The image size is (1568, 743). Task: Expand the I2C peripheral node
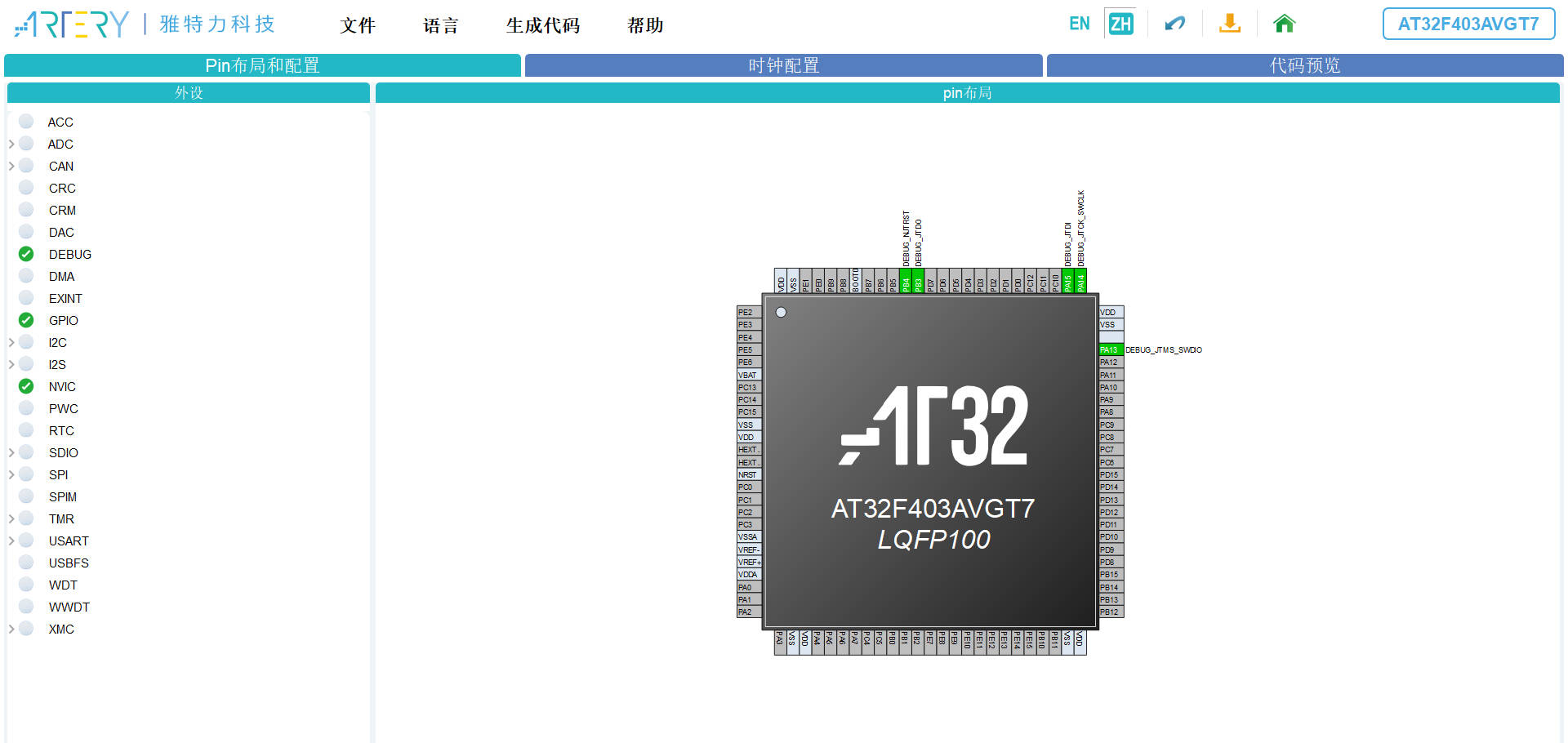11,342
